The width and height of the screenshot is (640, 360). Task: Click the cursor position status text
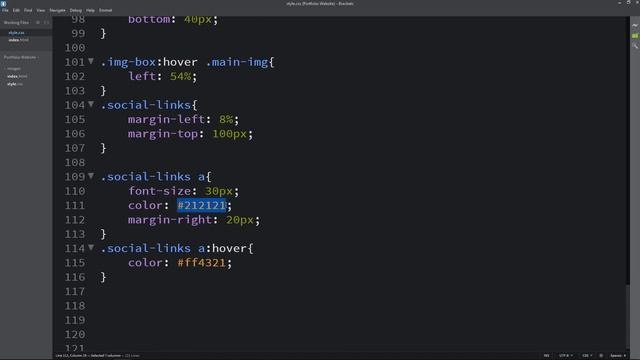point(71,356)
